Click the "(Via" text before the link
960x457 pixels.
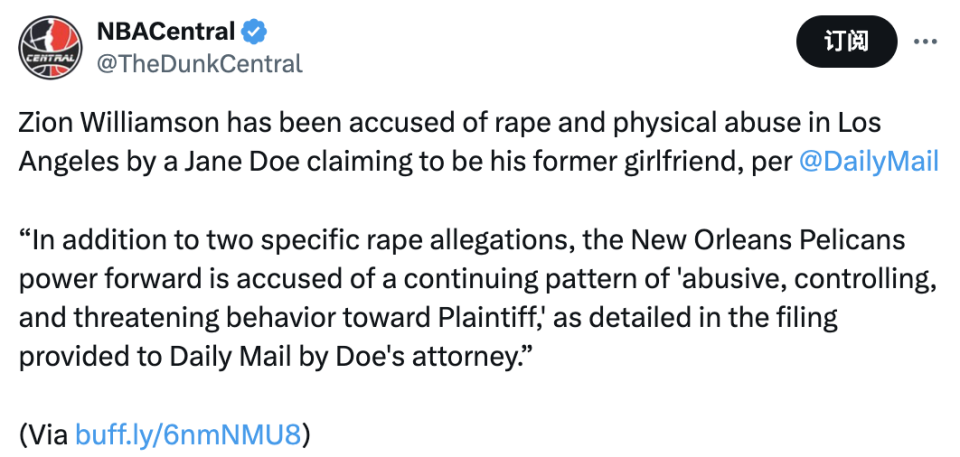[43, 435]
